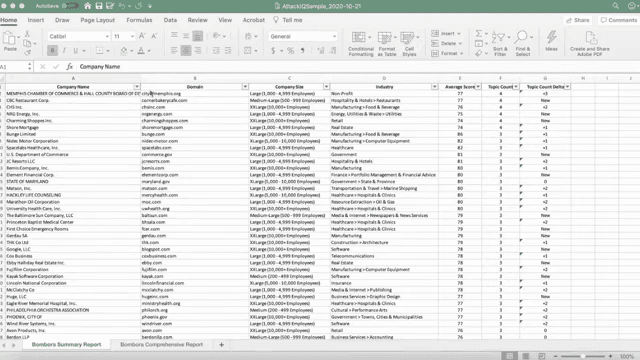Viewport: 640px width, 360px height.
Task: Open the Page Layout ribbon tab
Action: click(98, 20)
